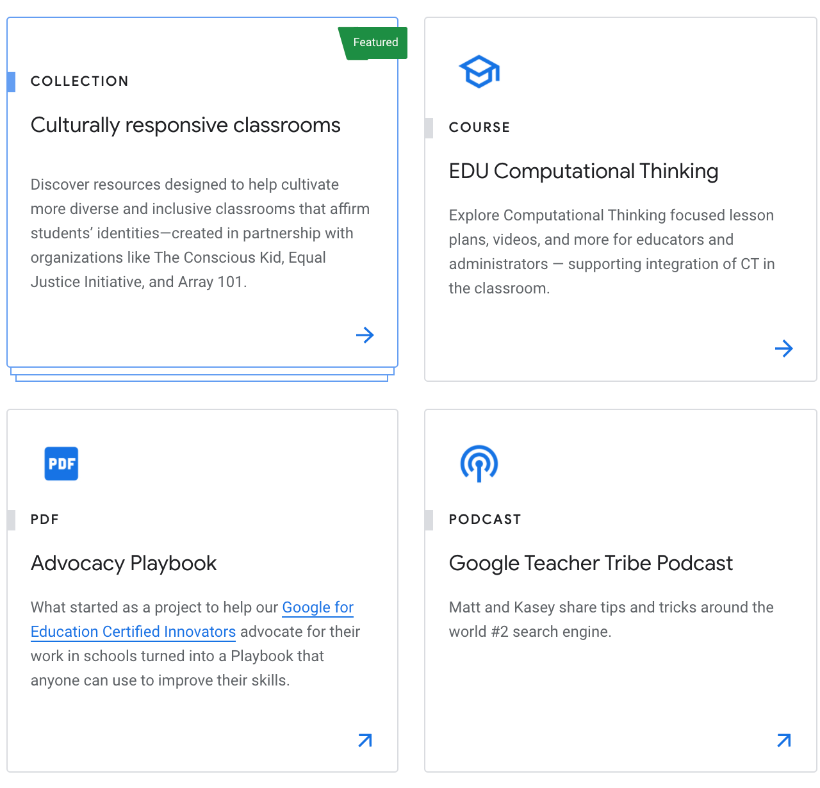Open Google Teacher Tribe Podcast via external link arrow
Screen dimensions: 820x788
point(783,740)
